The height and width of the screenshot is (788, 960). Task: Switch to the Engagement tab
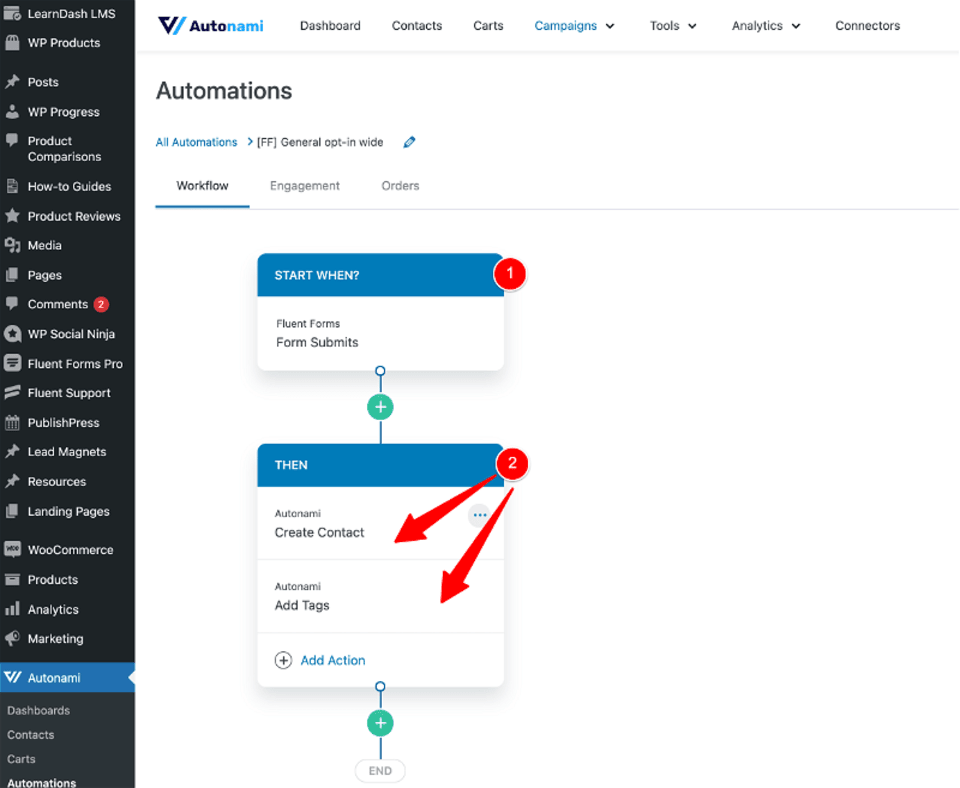[x=304, y=185]
